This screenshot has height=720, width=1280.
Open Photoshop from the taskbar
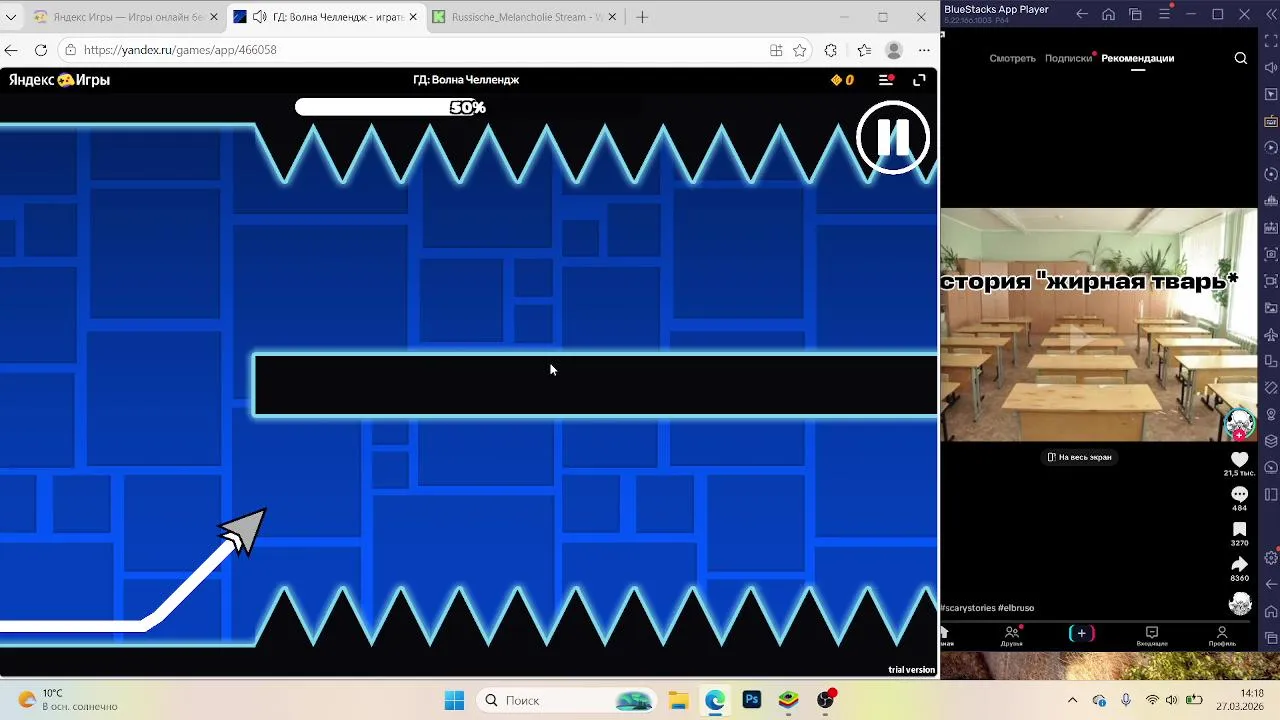click(x=752, y=700)
